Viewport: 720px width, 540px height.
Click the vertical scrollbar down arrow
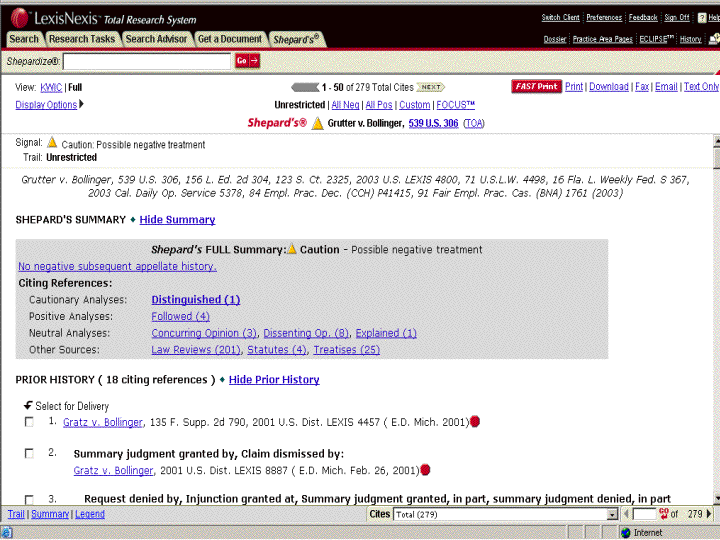point(716,499)
